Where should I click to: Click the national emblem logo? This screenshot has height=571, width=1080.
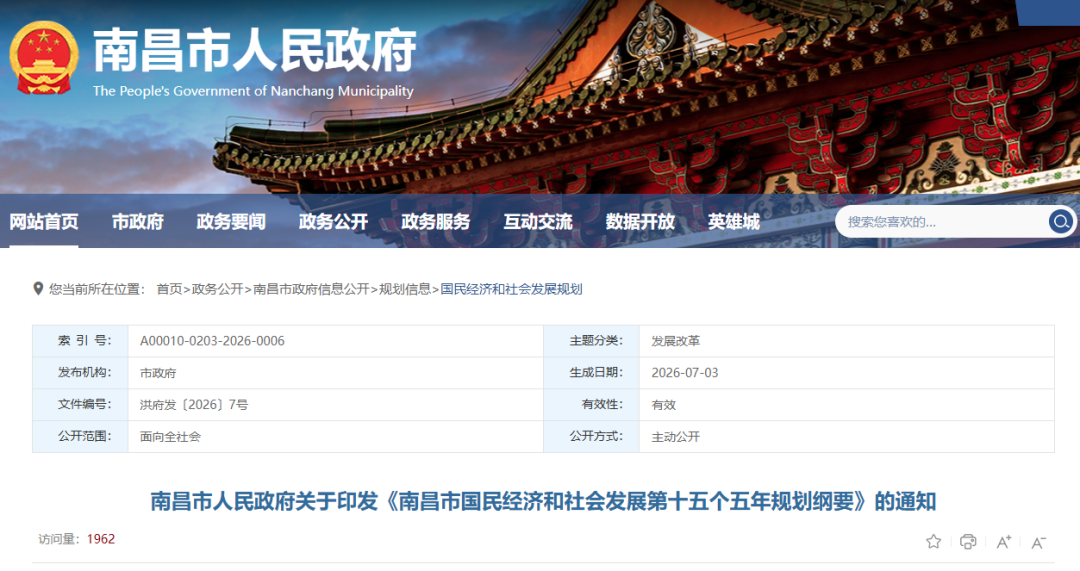click(43, 58)
